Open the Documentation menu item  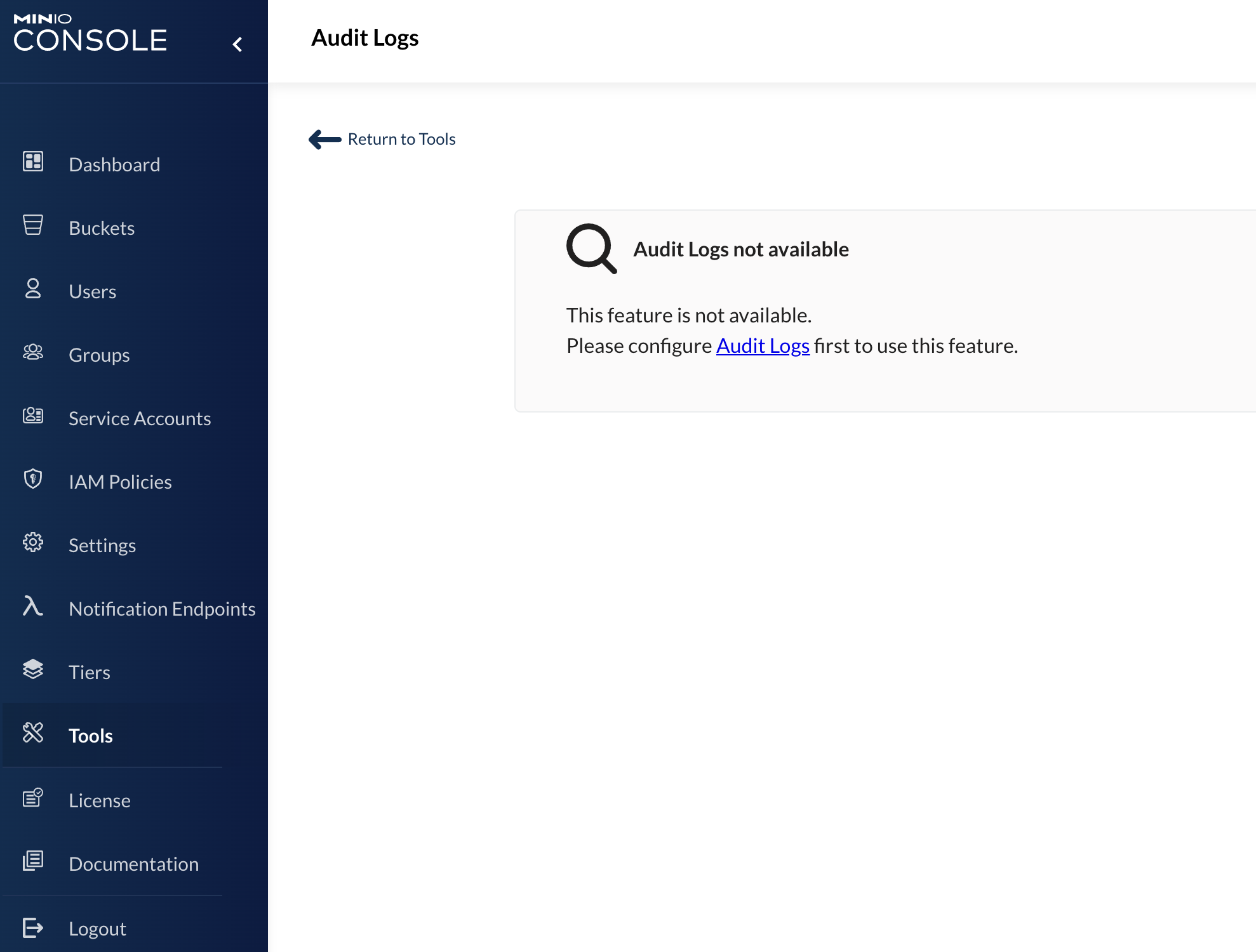(133, 864)
